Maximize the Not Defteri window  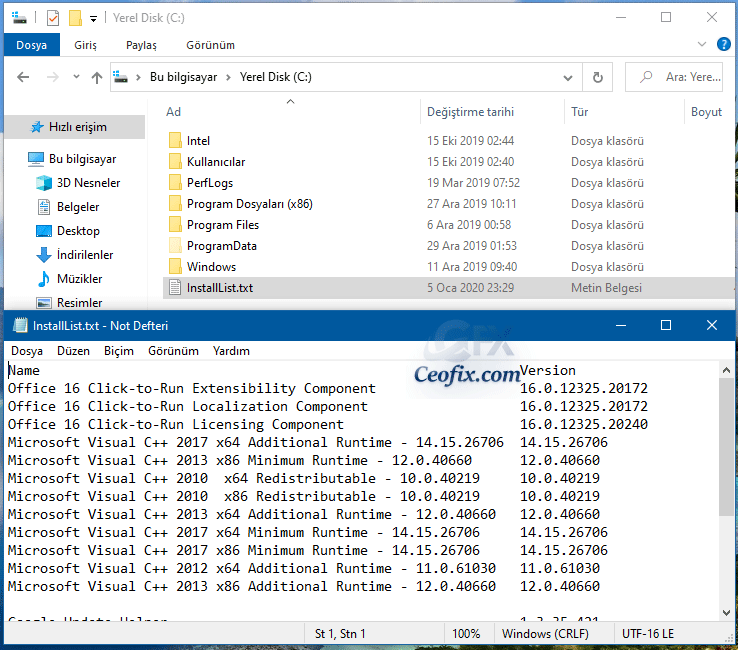pyautogui.click(x=666, y=325)
